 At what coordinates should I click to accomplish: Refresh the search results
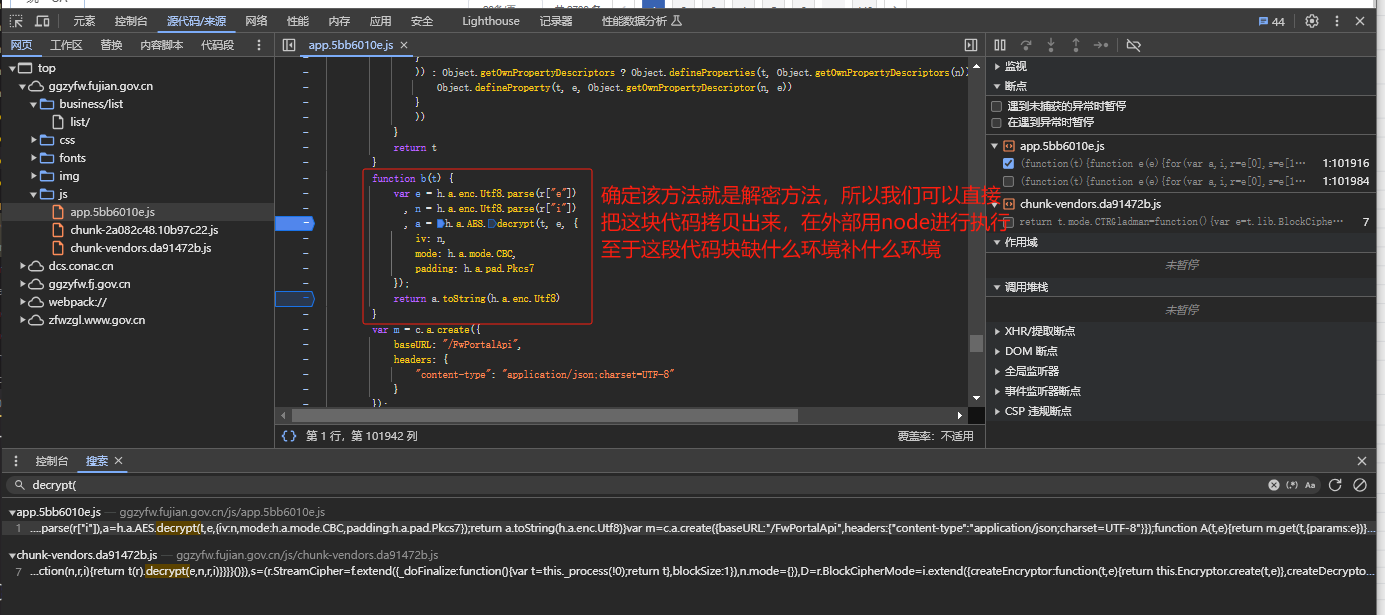pos(1335,485)
